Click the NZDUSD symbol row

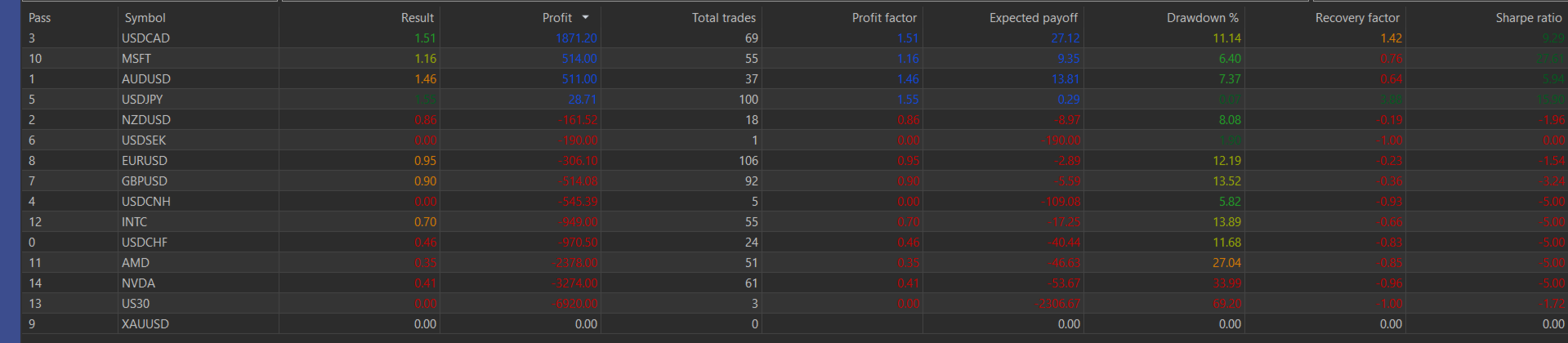794,119
